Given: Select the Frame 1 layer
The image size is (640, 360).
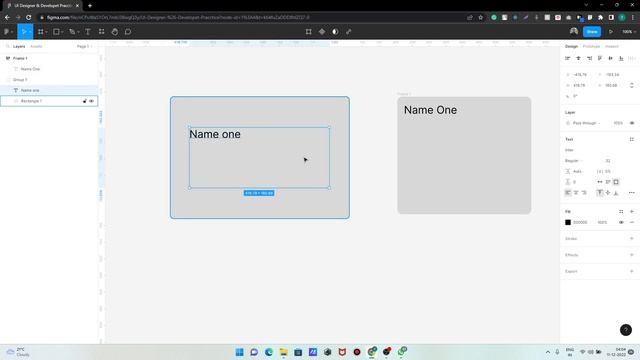Looking at the screenshot, I should (49, 58).
